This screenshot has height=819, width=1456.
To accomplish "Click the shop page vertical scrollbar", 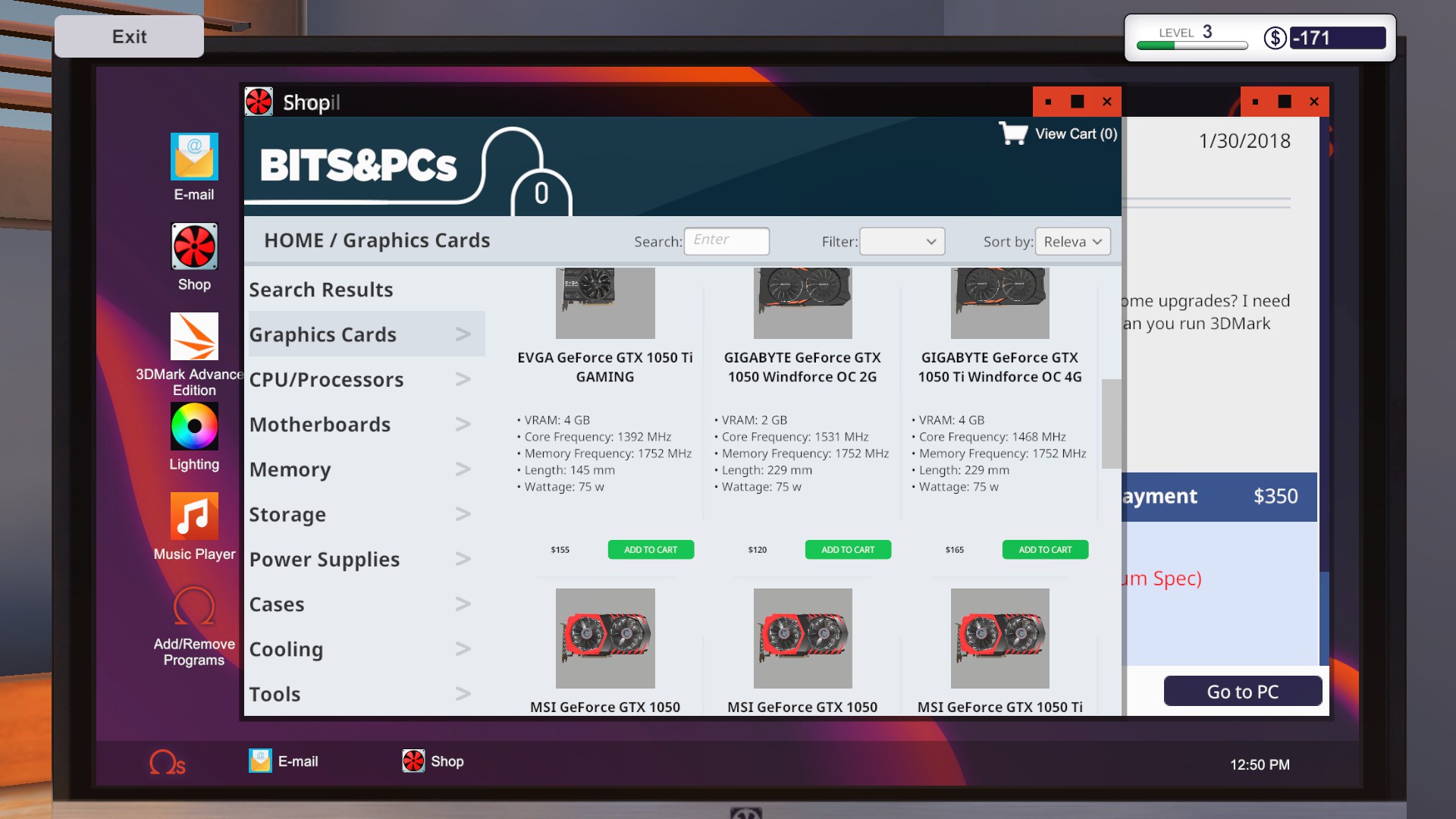I will [x=1111, y=423].
